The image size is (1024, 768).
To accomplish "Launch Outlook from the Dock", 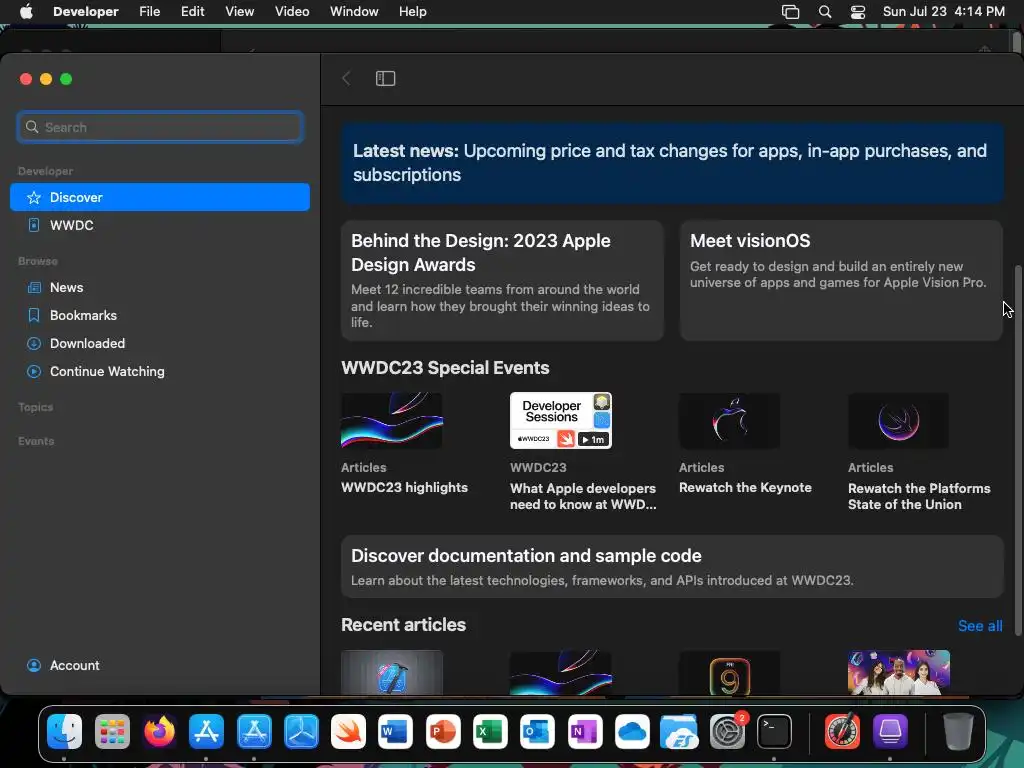I will [537, 731].
